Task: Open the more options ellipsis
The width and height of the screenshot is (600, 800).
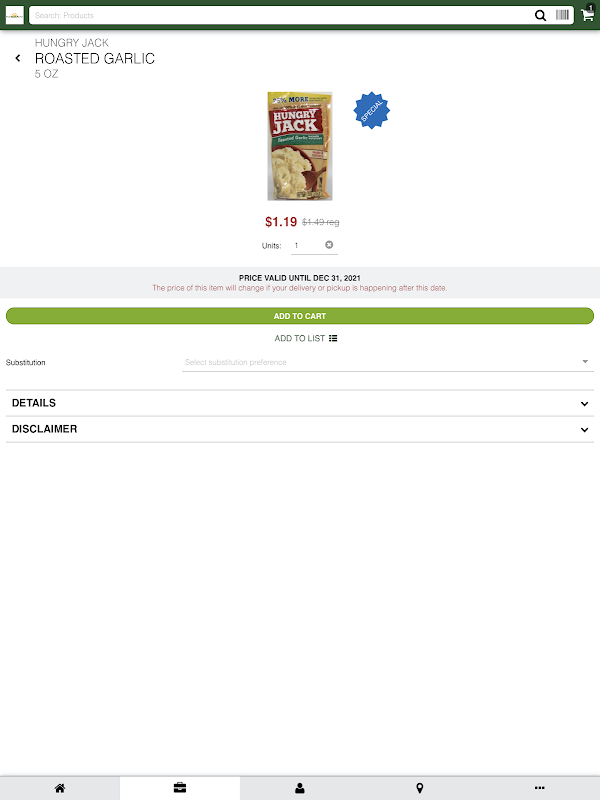Action: pyautogui.click(x=539, y=788)
